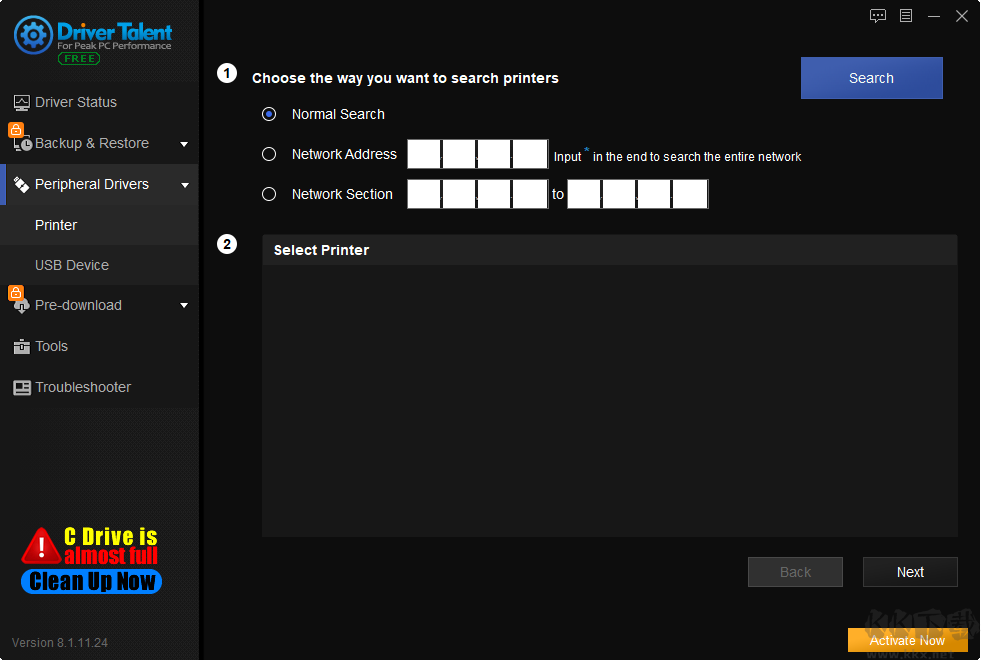Open the Tools toolbox icon

(x=21, y=346)
